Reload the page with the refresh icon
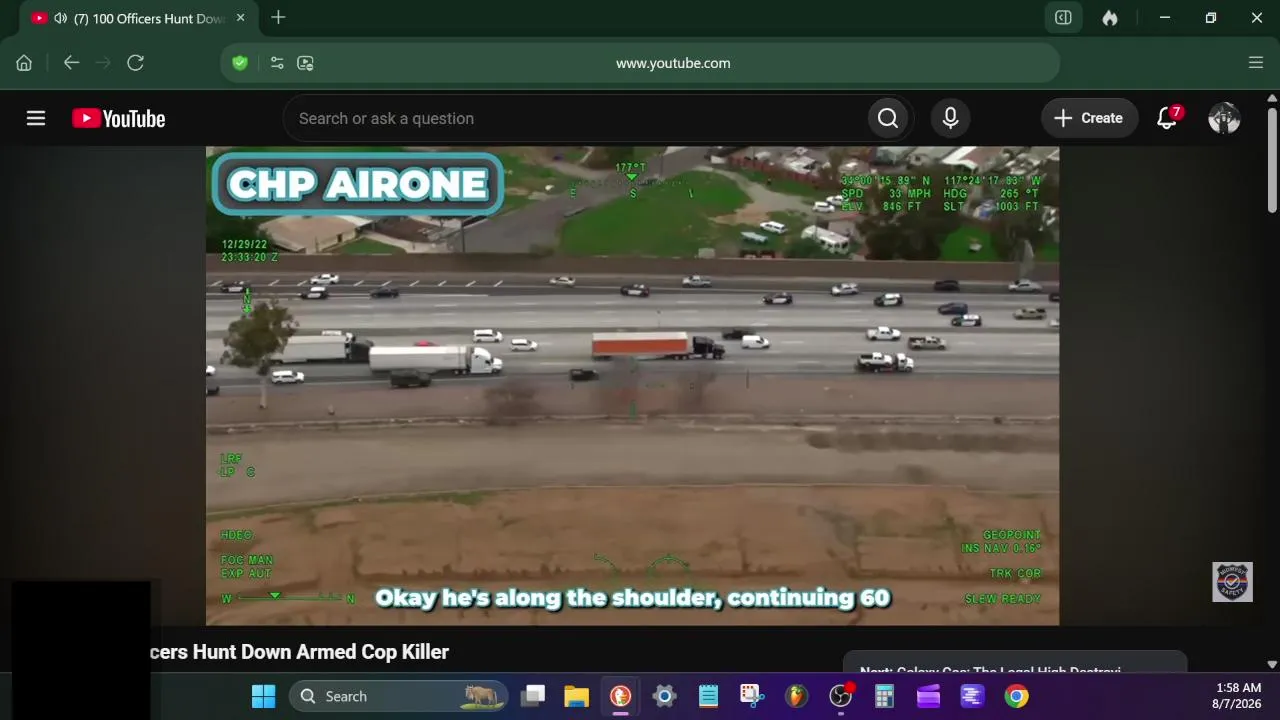The width and height of the screenshot is (1280, 720). coord(136,63)
